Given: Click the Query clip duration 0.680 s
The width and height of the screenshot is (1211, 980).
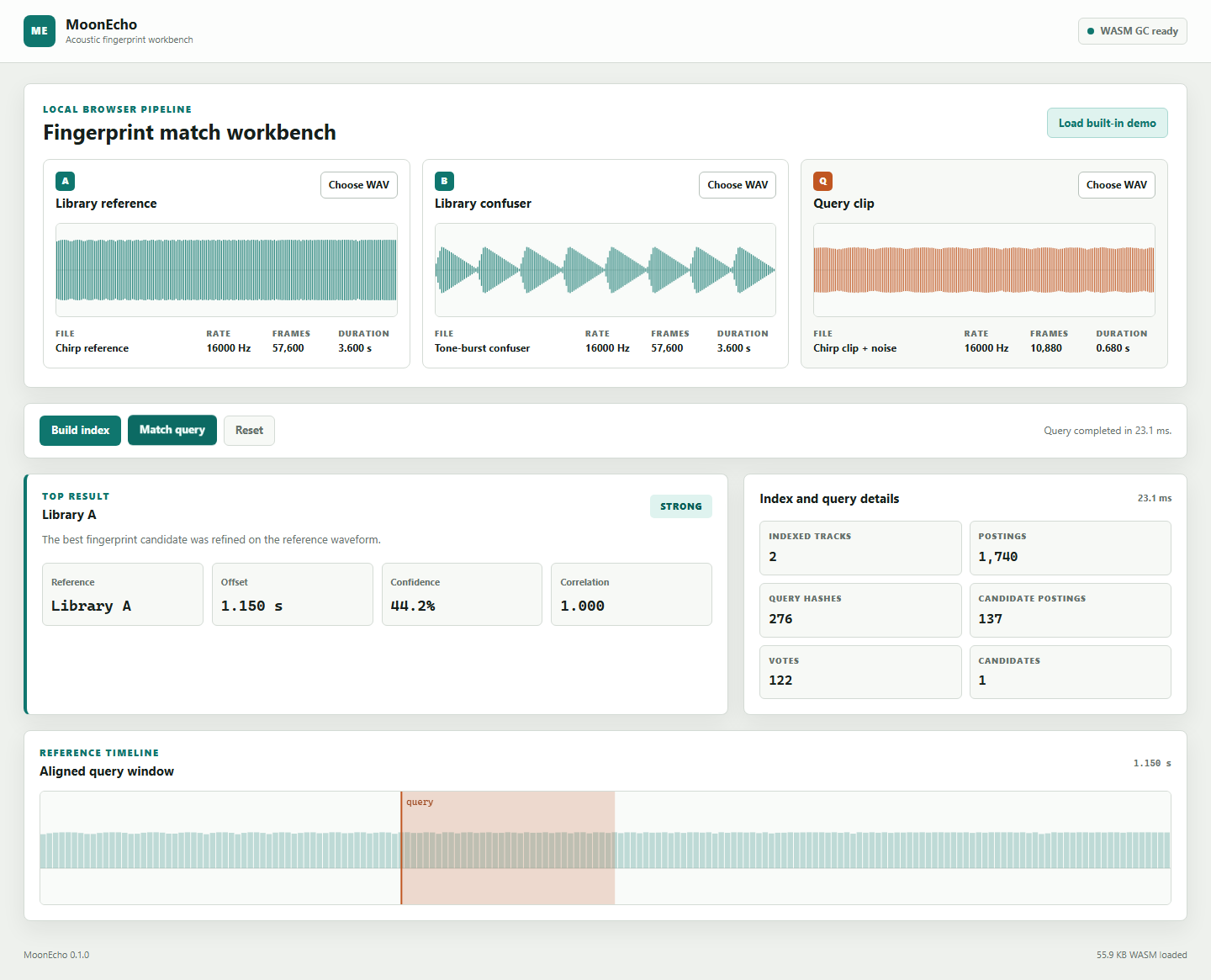Looking at the screenshot, I should [x=1113, y=348].
